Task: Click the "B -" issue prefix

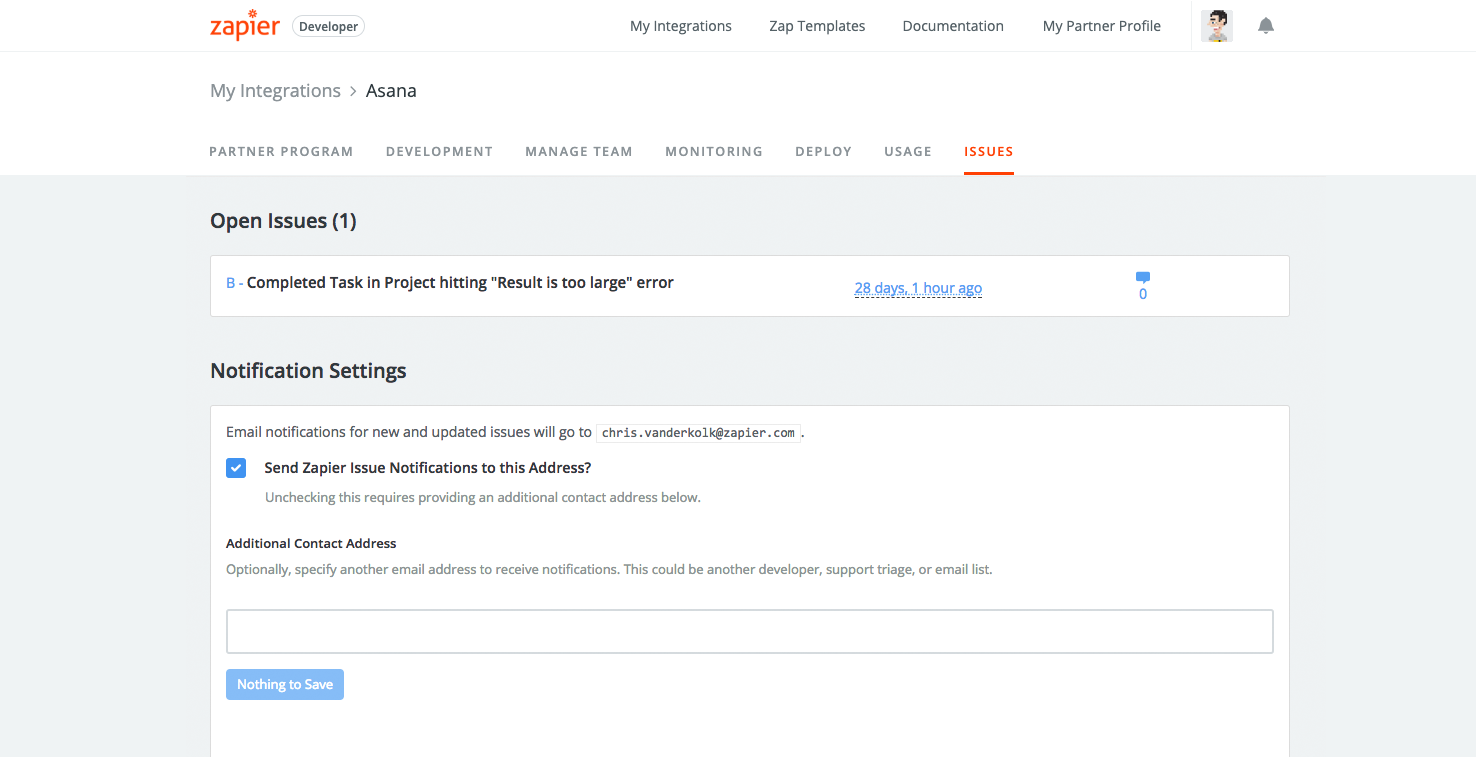Action: (235, 283)
